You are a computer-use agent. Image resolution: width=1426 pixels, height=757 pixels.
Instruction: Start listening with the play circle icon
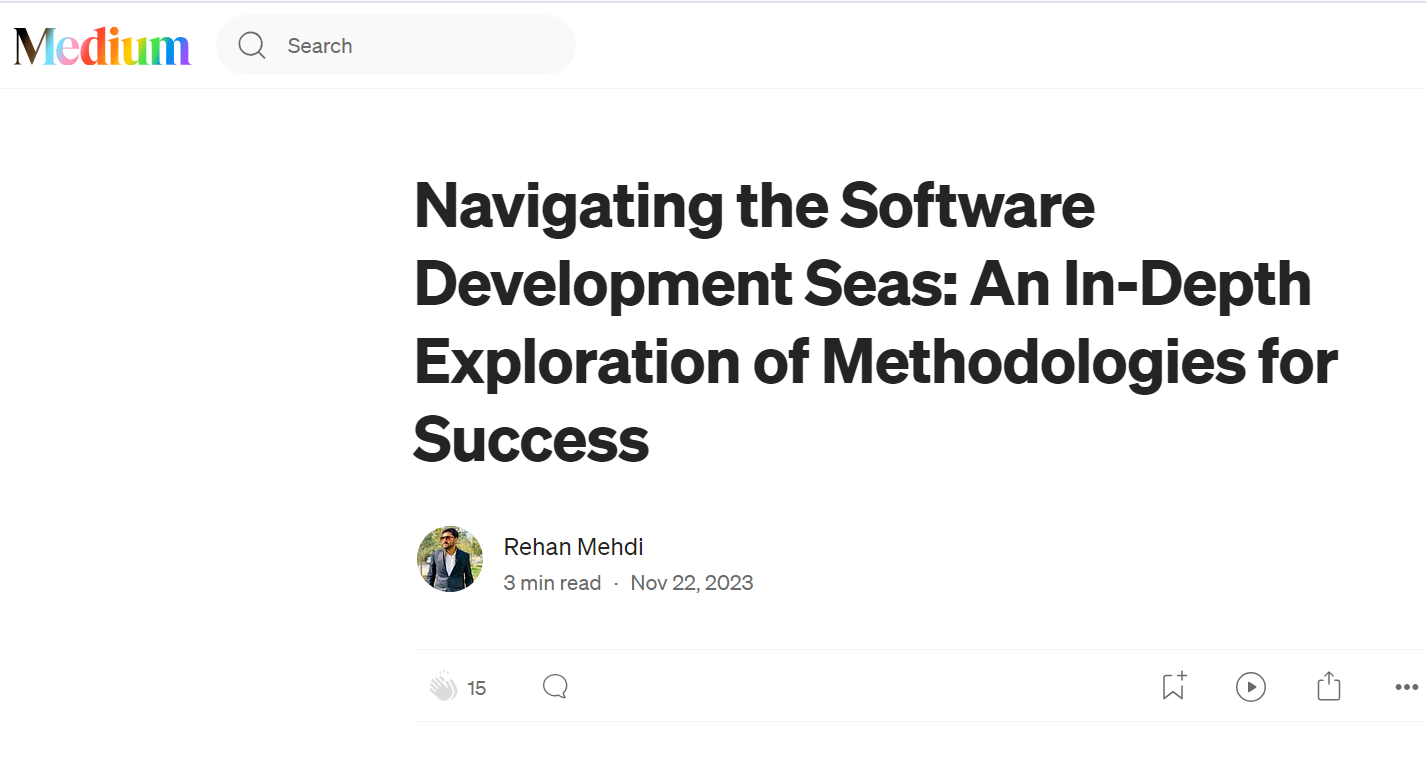(x=1251, y=687)
